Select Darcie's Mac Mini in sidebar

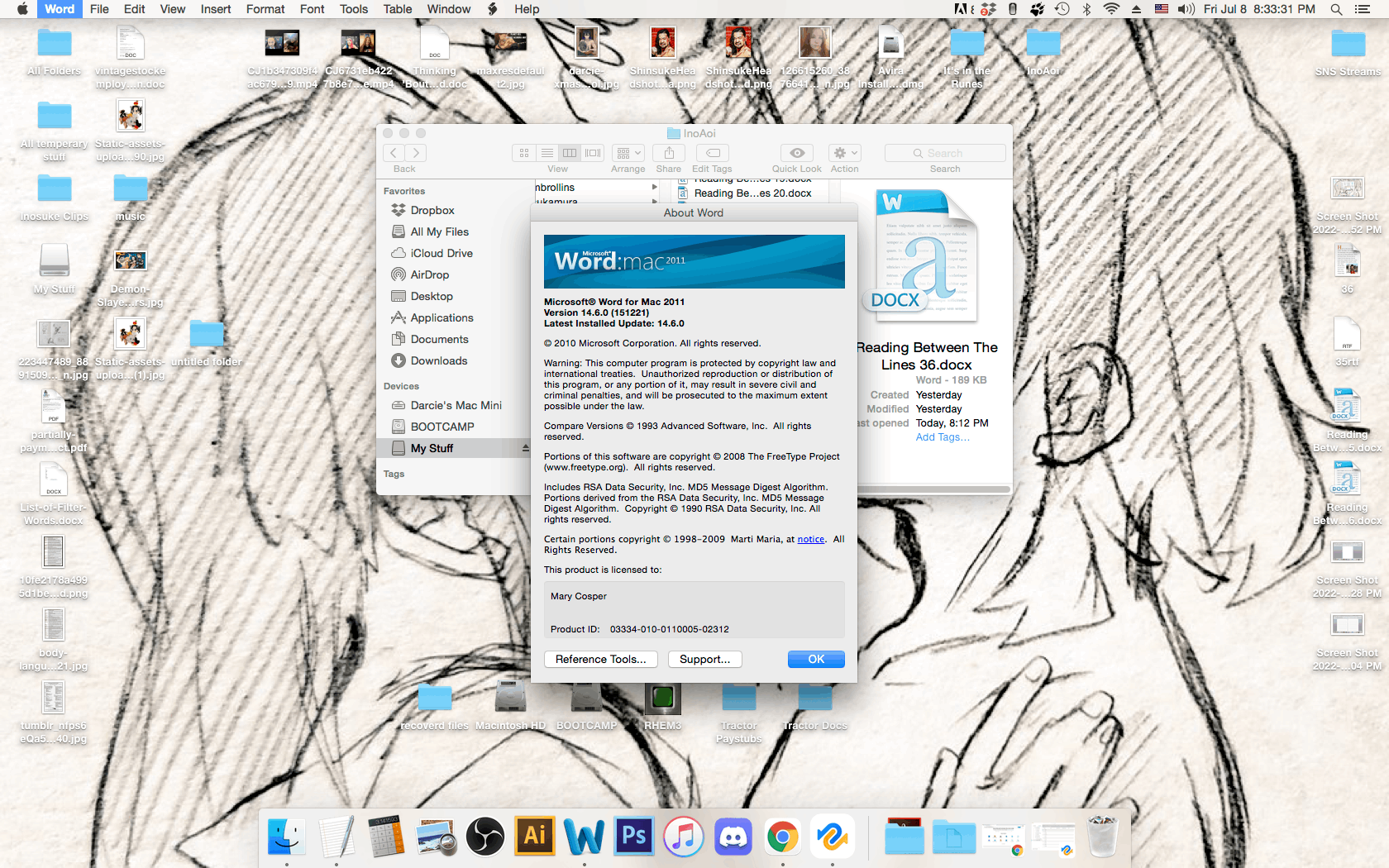click(x=454, y=405)
